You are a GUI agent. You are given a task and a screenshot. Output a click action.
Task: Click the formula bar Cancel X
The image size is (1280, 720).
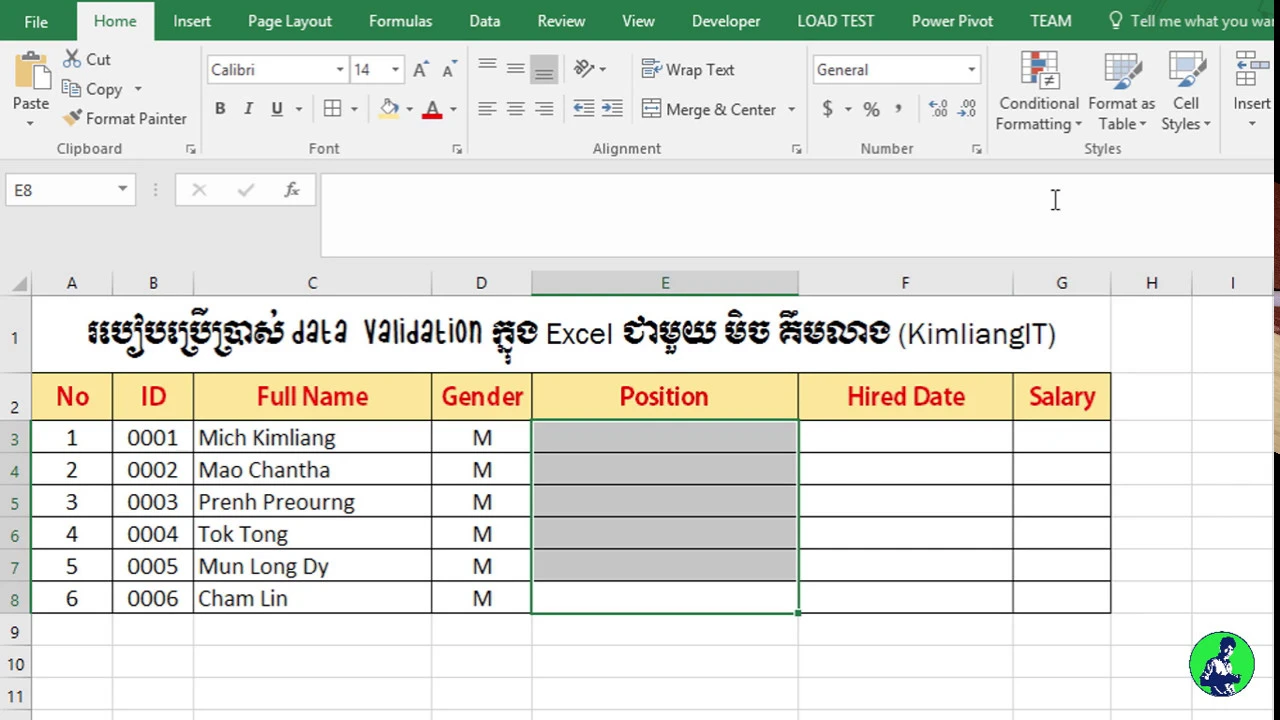[199, 189]
